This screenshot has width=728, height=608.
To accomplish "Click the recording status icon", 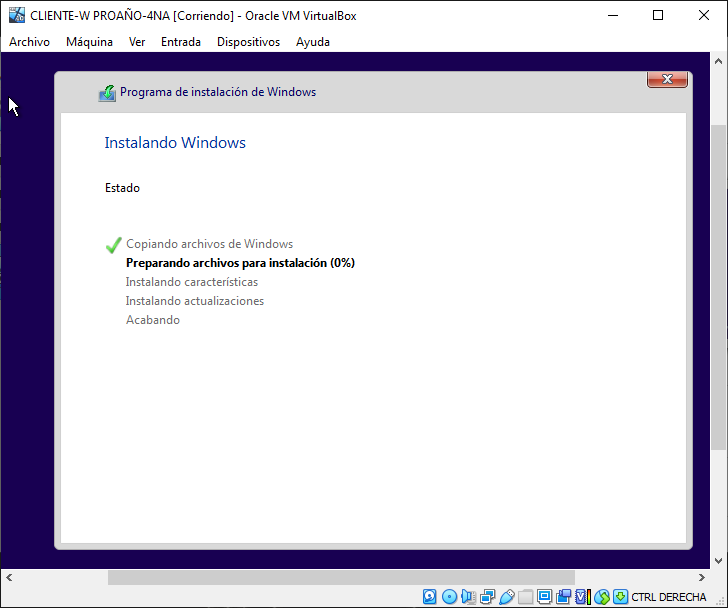I will click(563, 596).
